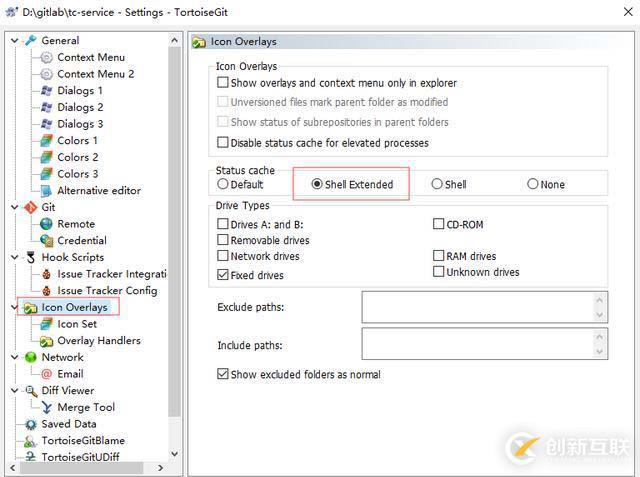Viewport: 640px width, 477px height.
Task: Click the Credential icon
Action: coord(47,241)
